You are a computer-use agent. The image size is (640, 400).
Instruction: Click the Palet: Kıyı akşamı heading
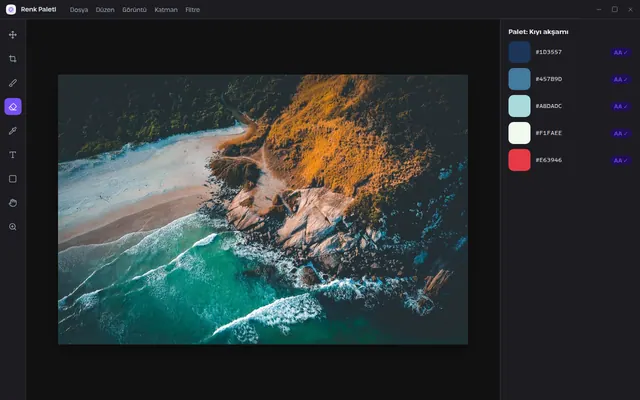click(x=538, y=31)
